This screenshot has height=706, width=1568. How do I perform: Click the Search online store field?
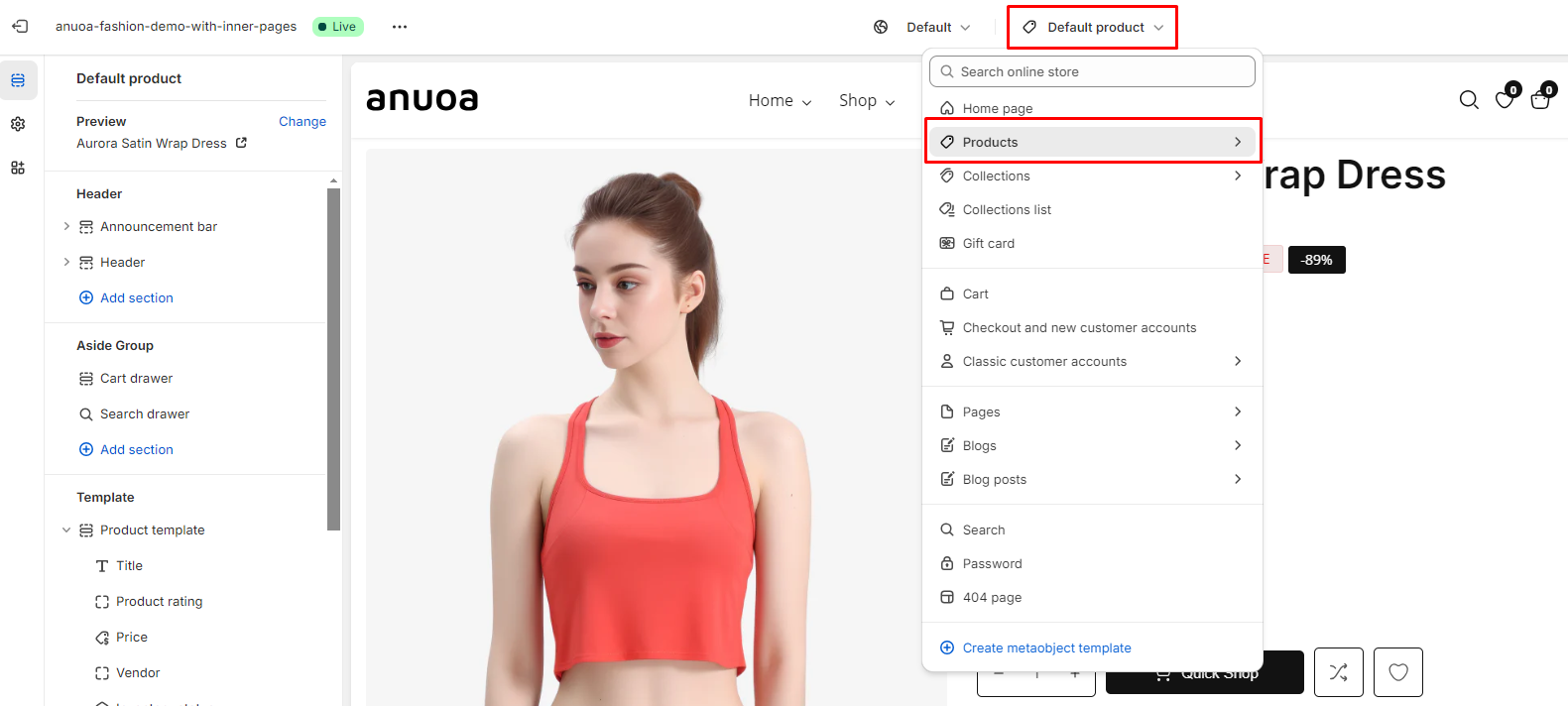1092,71
